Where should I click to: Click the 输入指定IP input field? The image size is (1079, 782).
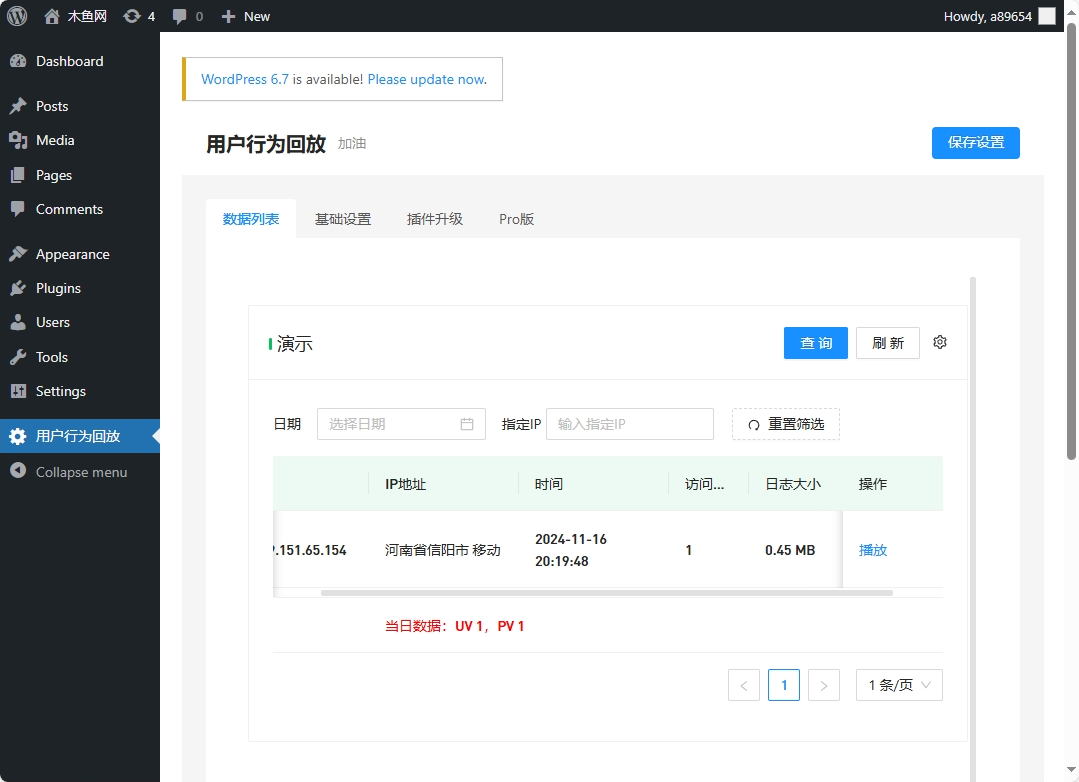click(x=629, y=424)
